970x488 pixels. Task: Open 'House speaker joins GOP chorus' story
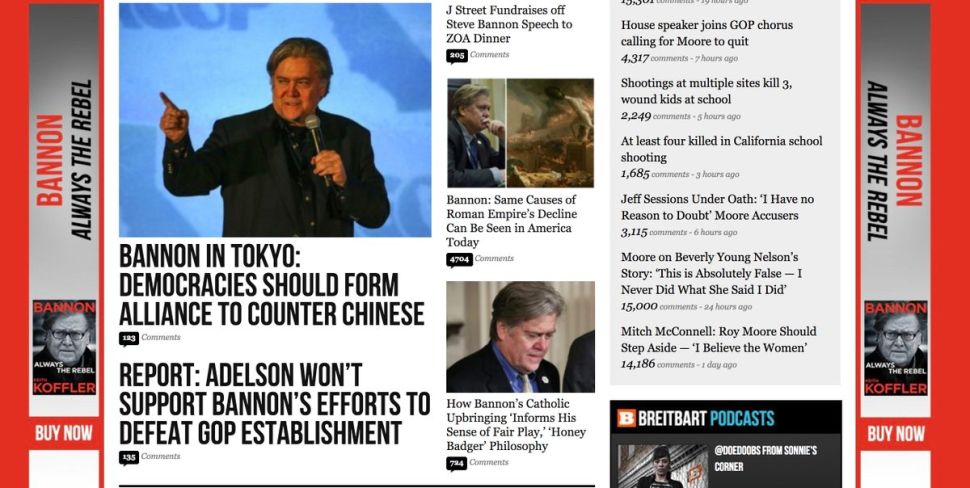706,33
